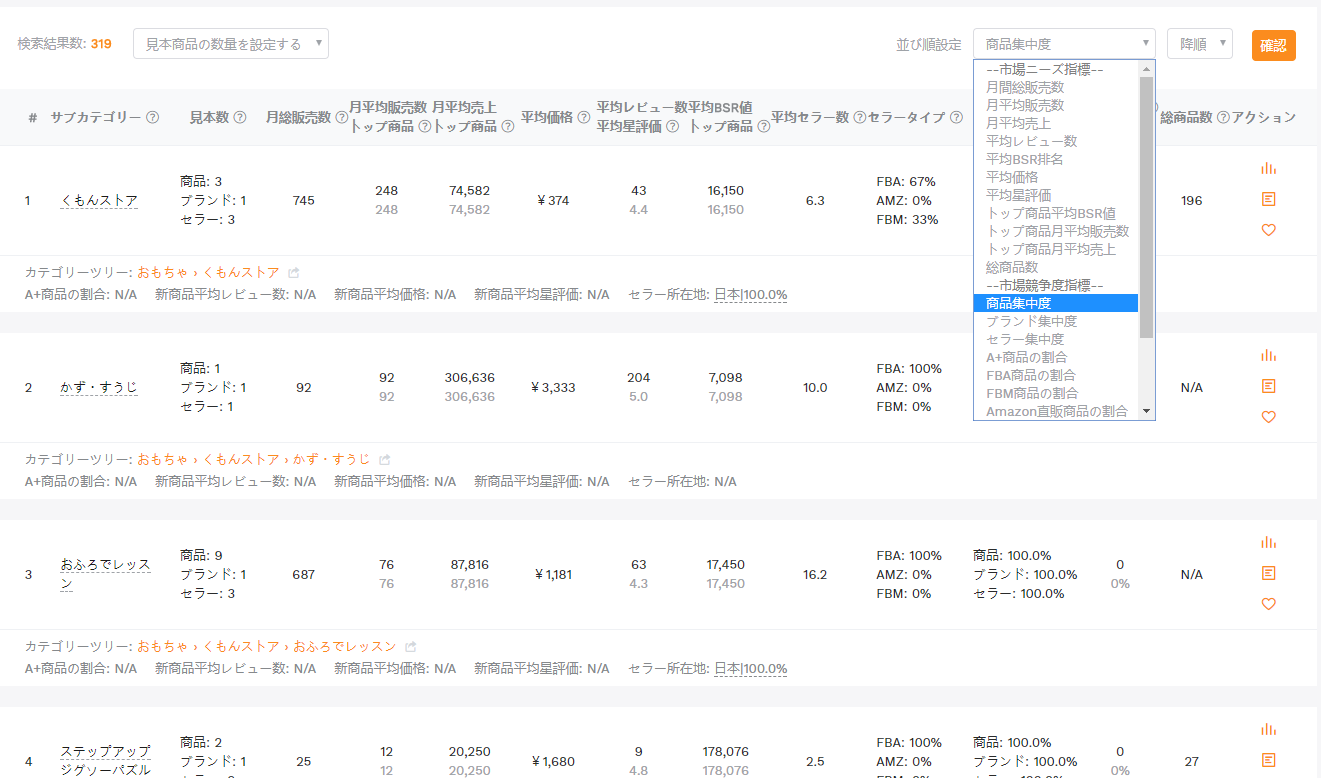This screenshot has width=1321, height=778.
Task: Click monthly total sales 745 cell
Action: (x=304, y=200)
